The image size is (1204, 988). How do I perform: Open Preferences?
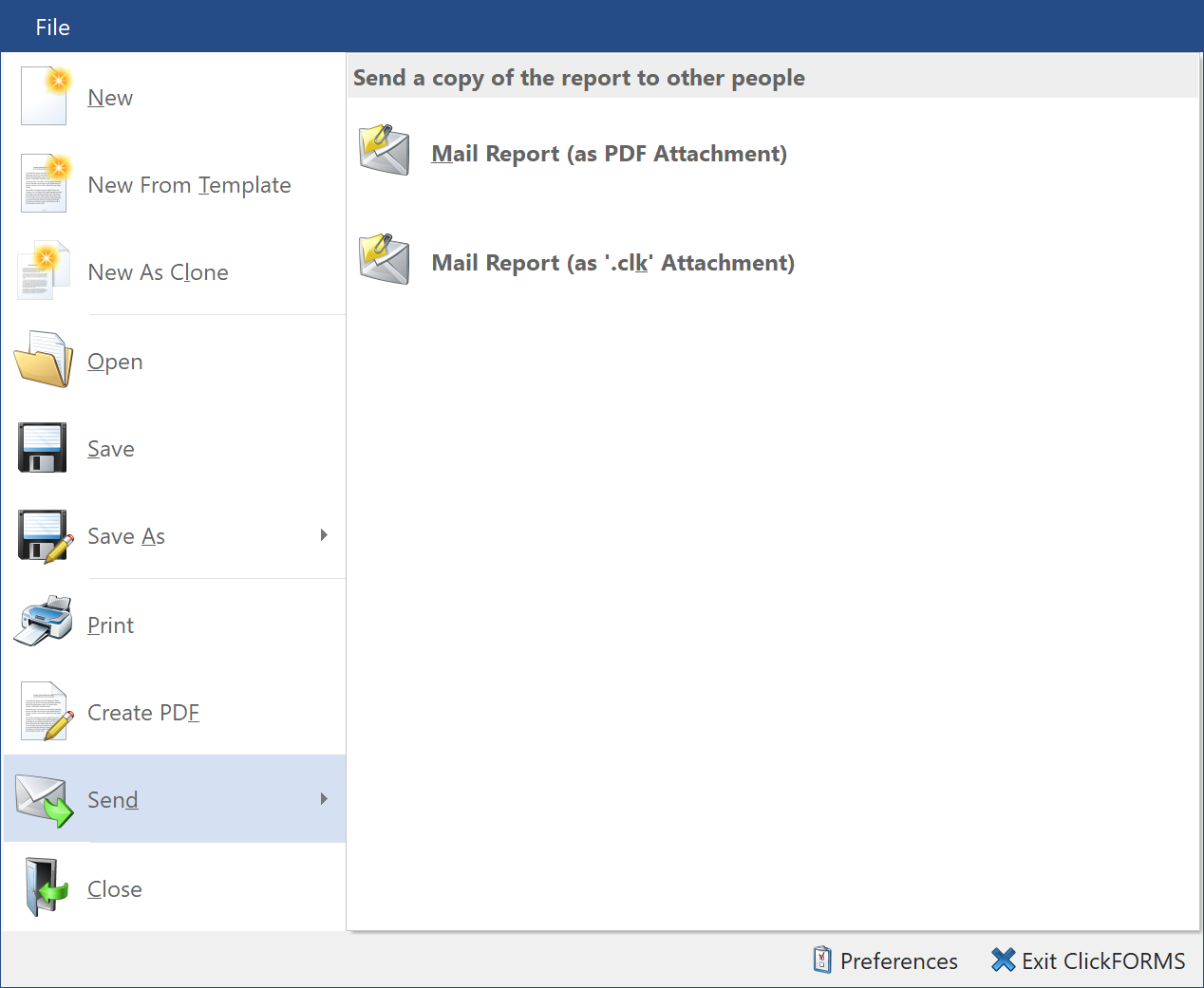[885, 960]
